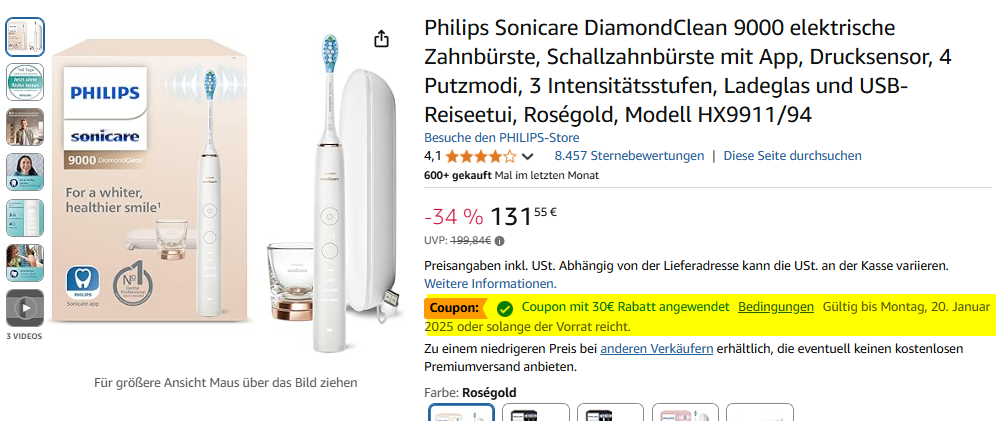Viewport: 1002px width, 421px height.
Task: Open the fifth product thumbnail
Action: 25,216
